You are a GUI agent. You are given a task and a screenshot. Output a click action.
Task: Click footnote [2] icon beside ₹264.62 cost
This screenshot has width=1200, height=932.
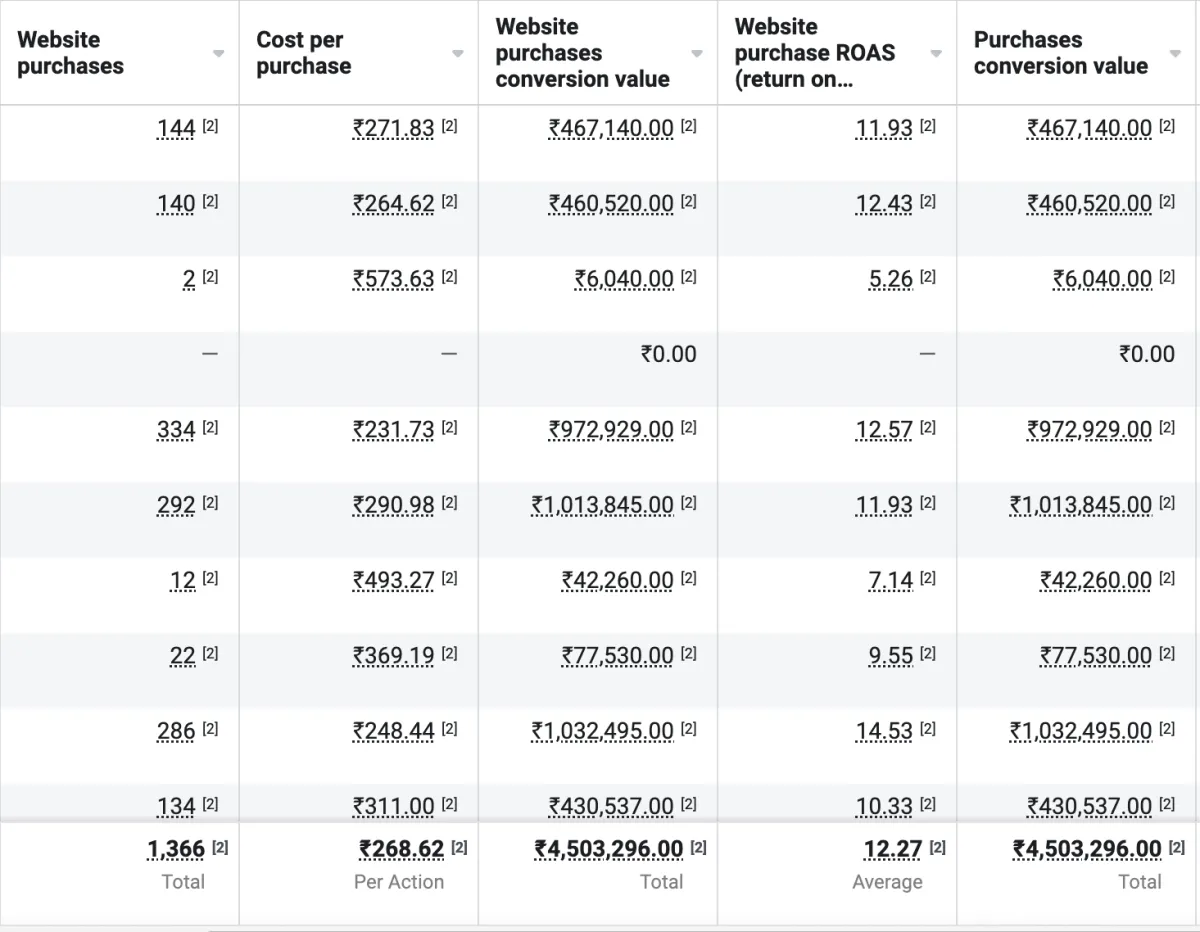point(449,201)
